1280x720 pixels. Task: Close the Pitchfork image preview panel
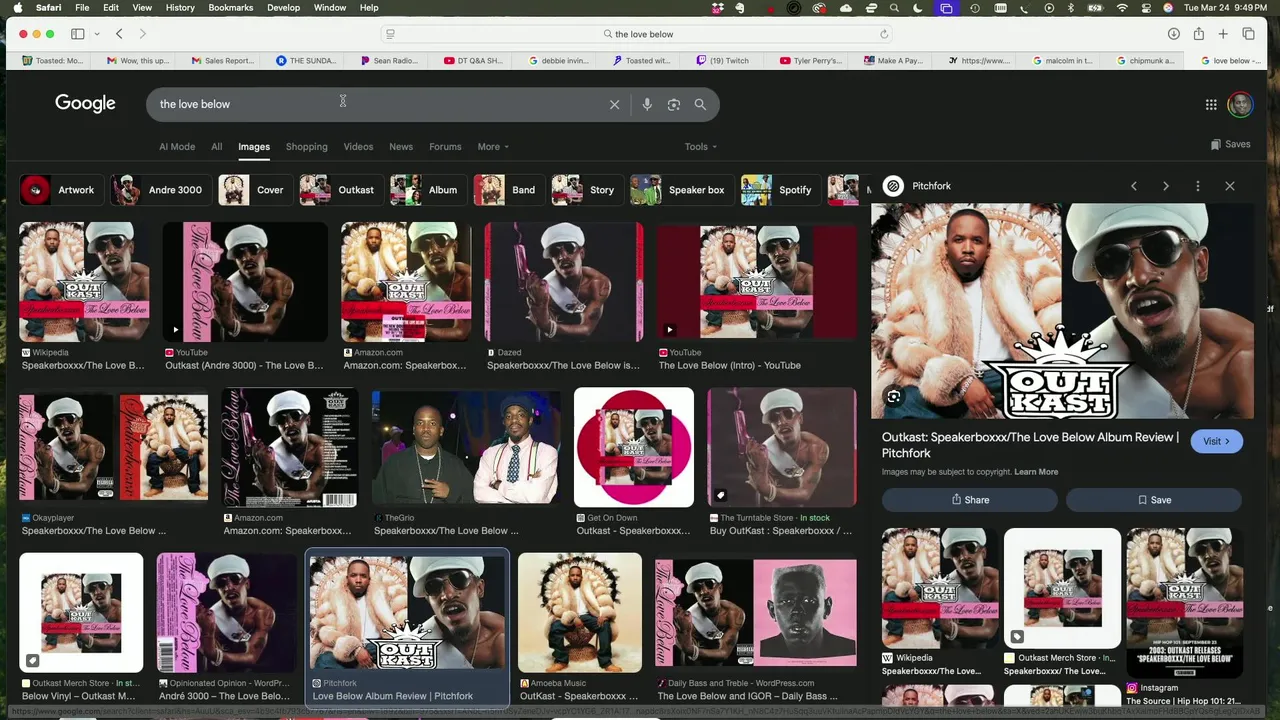[x=1230, y=186]
